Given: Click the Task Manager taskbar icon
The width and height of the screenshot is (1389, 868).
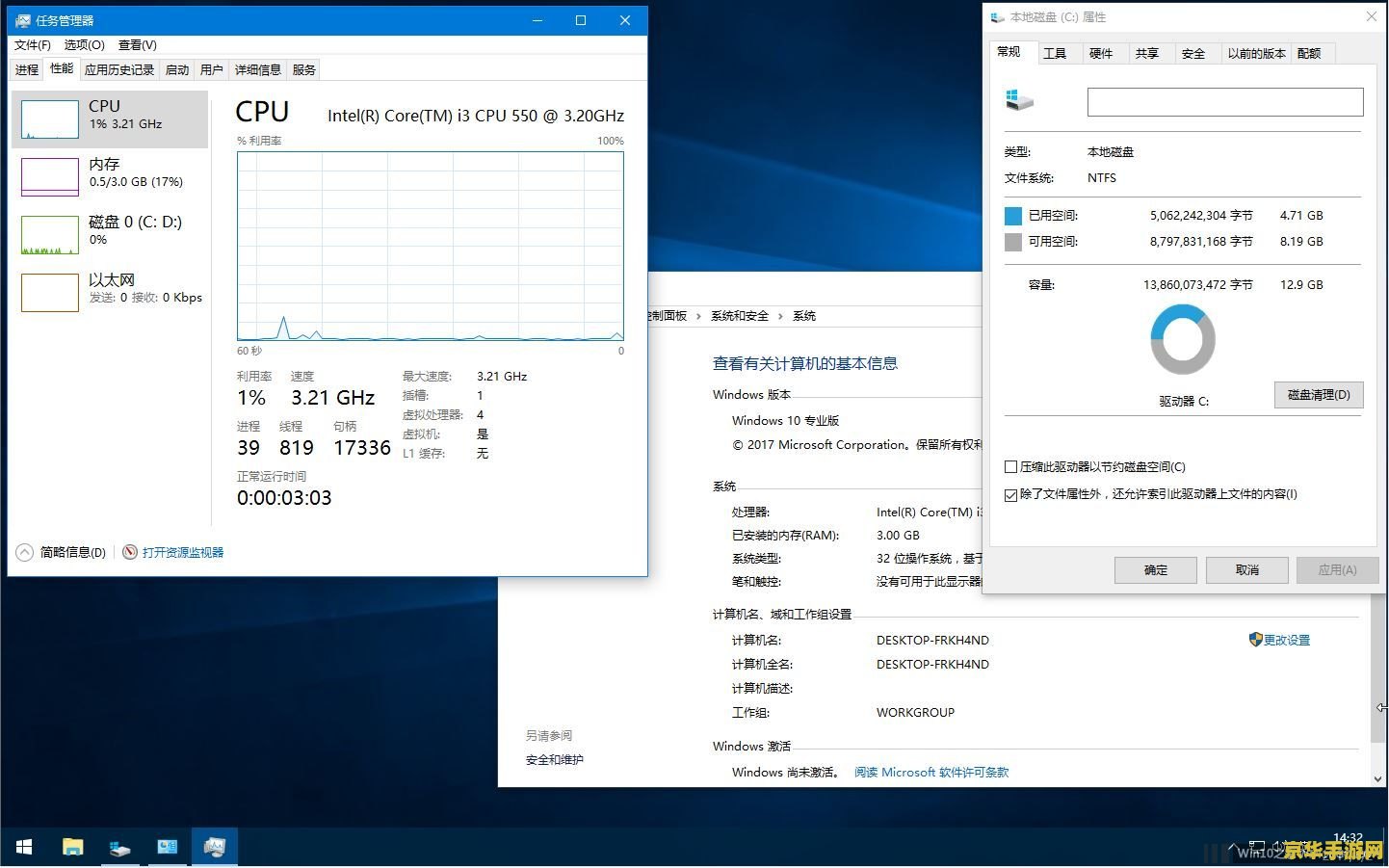Looking at the screenshot, I should pyautogui.click(x=214, y=847).
